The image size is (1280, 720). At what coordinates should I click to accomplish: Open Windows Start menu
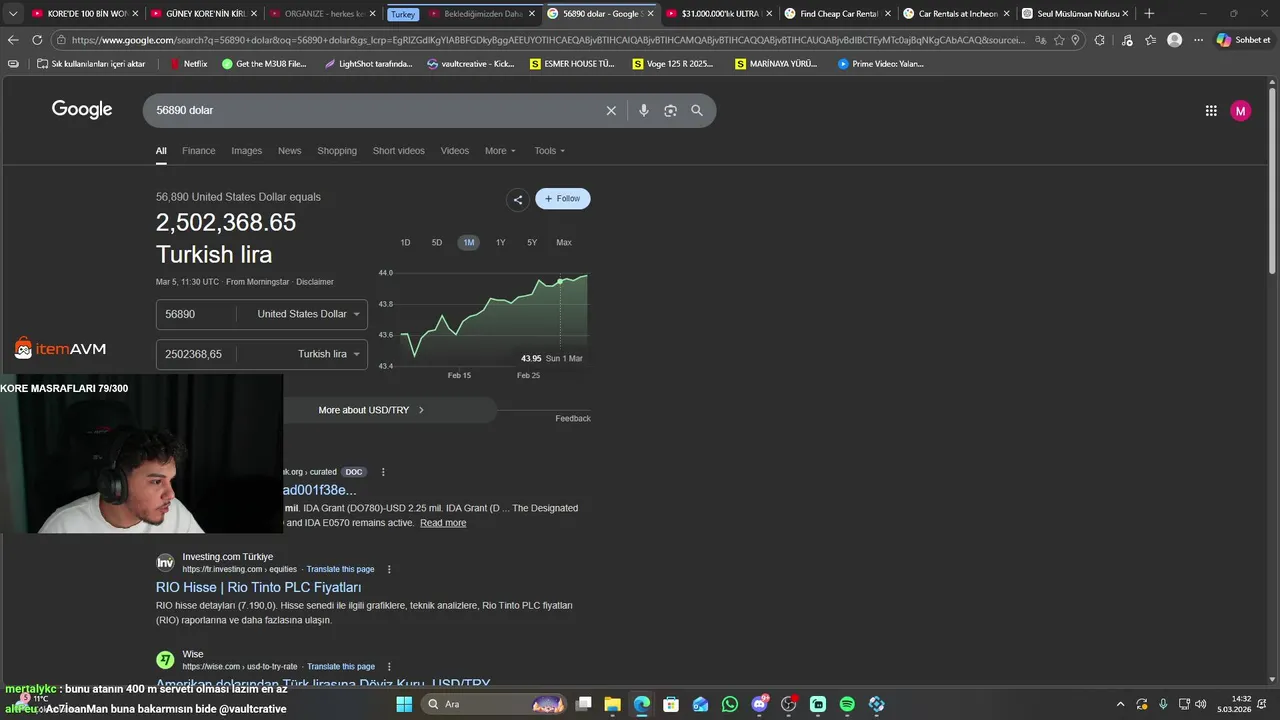[402, 704]
